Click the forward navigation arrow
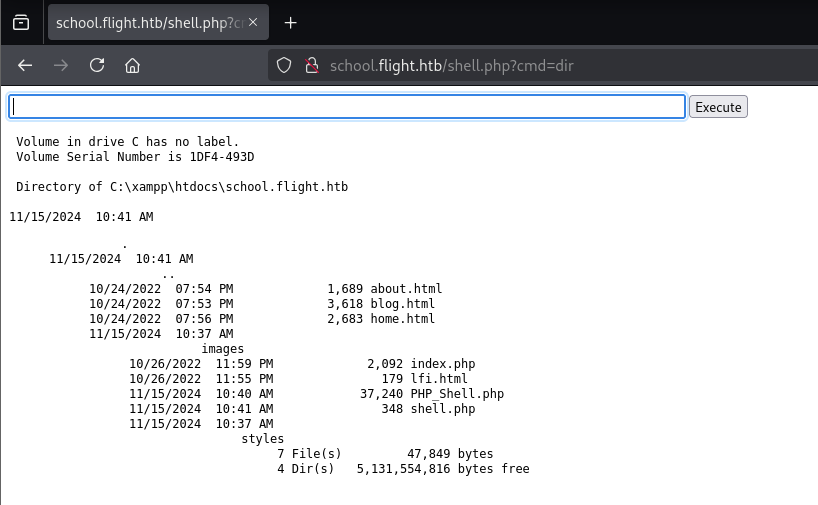The height and width of the screenshot is (505, 818). [61, 65]
